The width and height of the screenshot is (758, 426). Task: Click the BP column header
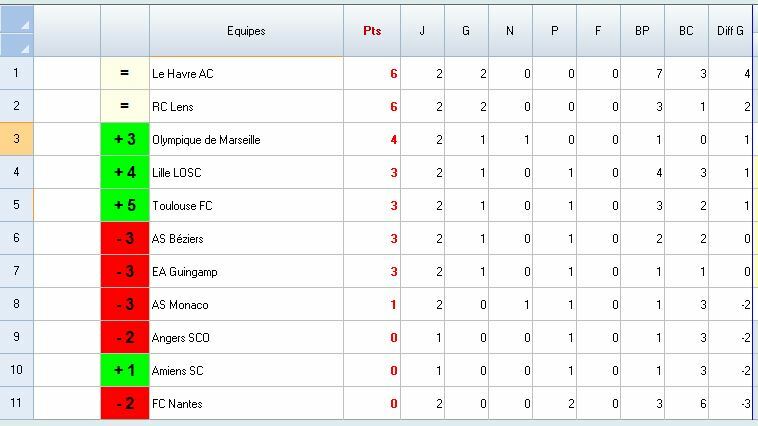pos(642,31)
